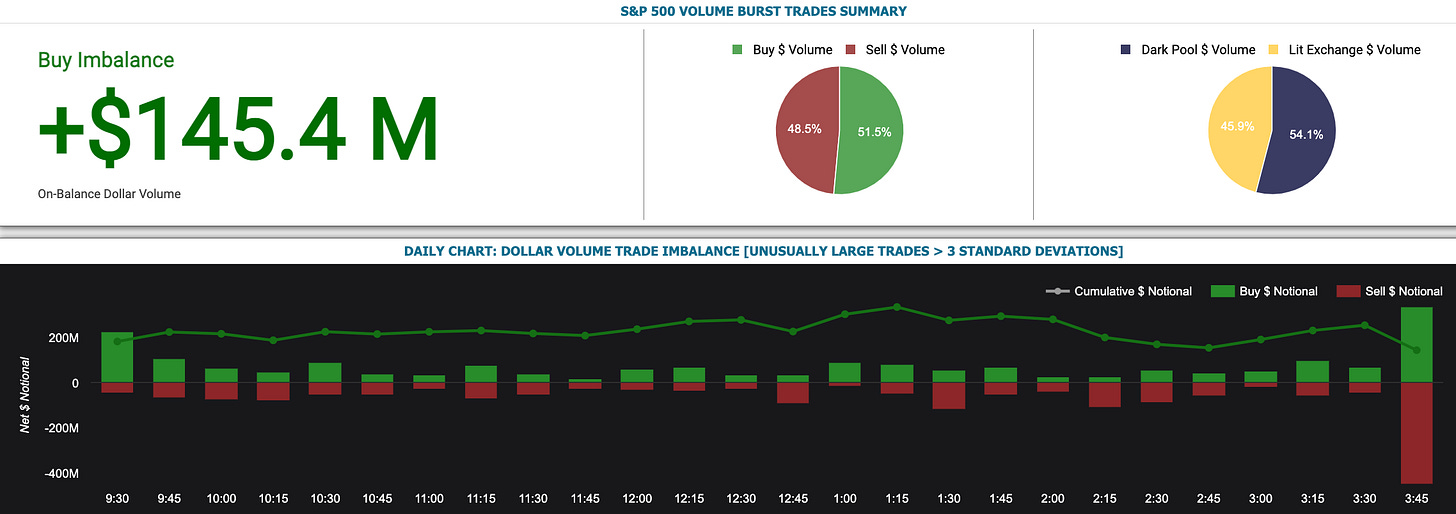The image size is (1456, 514).
Task: Click the red sell bar at 1:30
Action: point(949,396)
